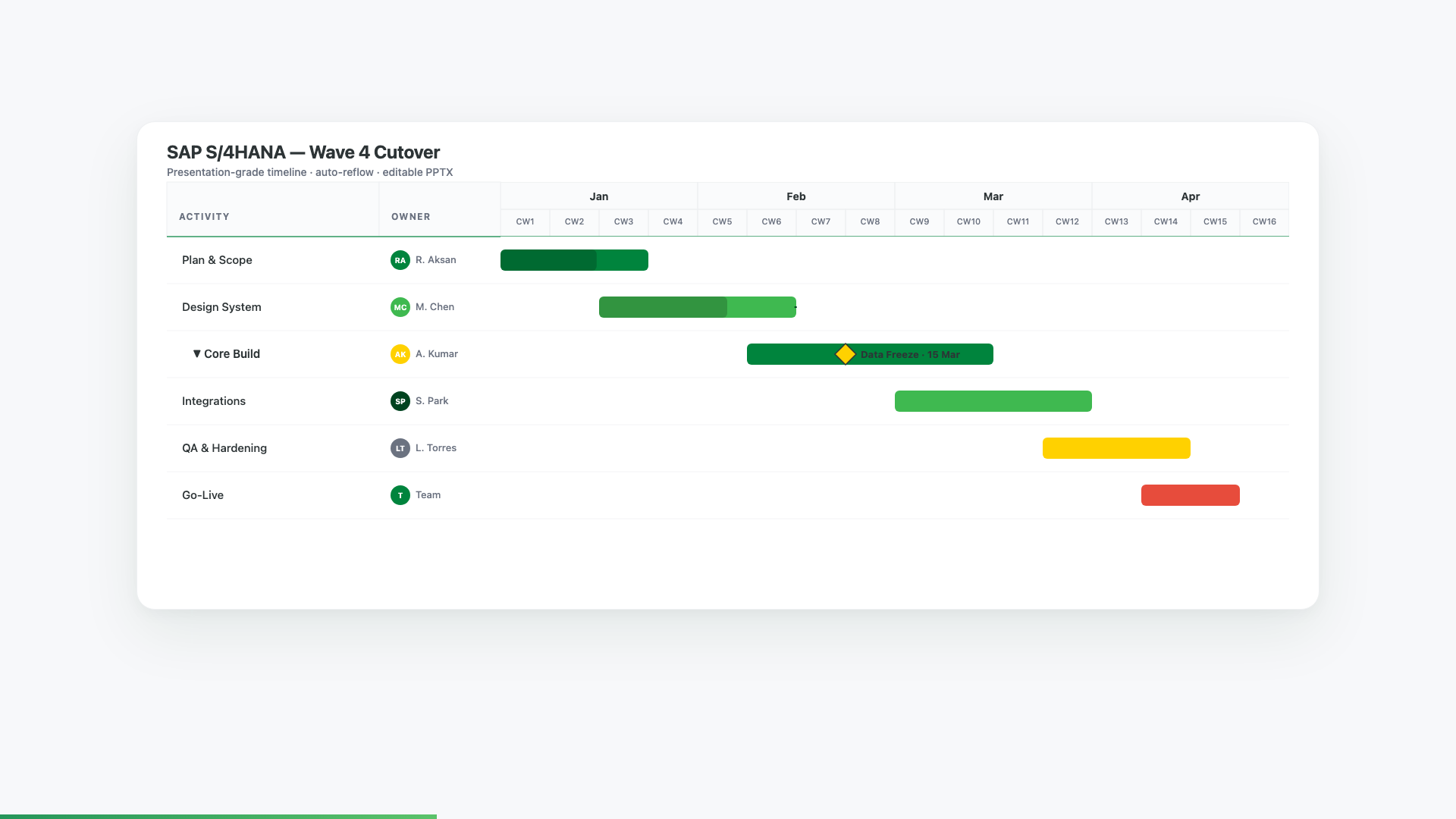Select the Core Build gantt bar

click(x=870, y=354)
